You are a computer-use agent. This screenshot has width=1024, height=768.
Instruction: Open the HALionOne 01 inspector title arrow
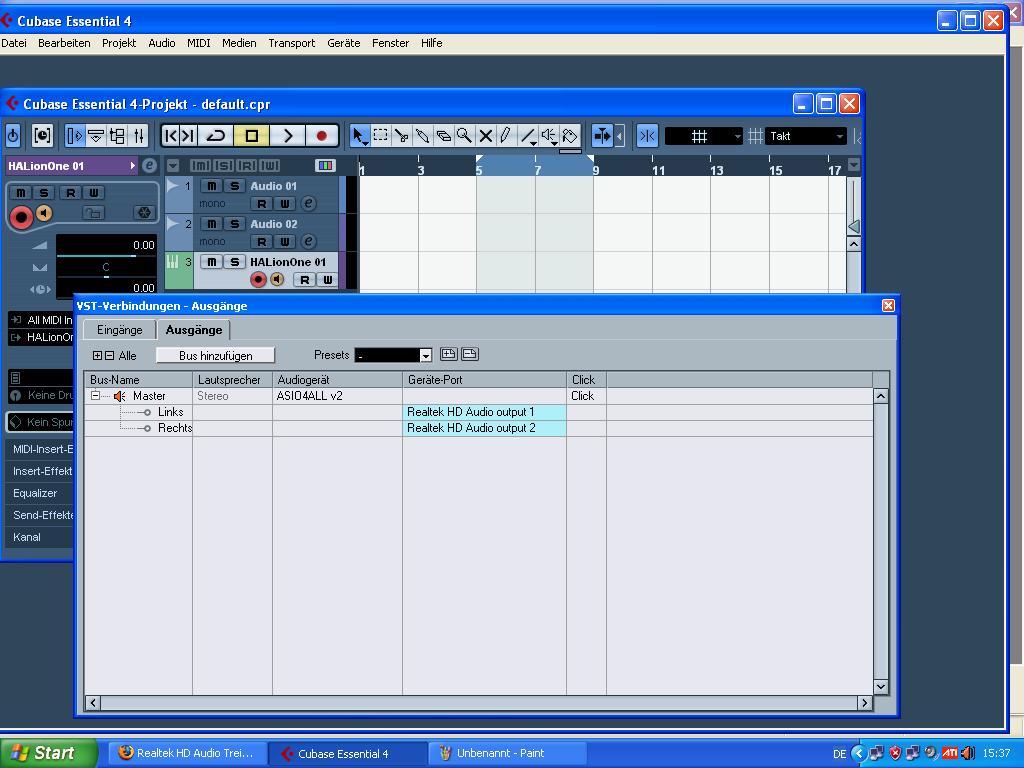click(x=133, y=166)
